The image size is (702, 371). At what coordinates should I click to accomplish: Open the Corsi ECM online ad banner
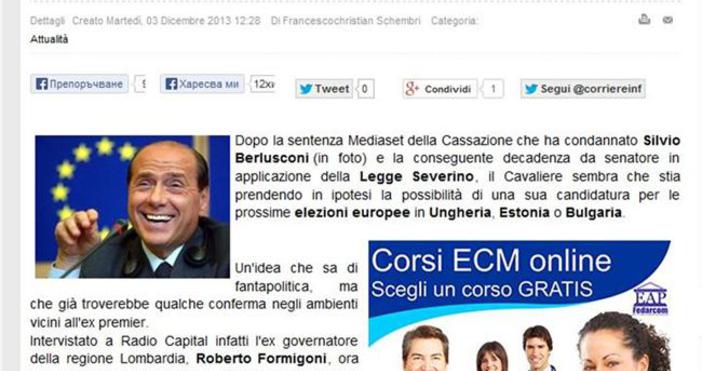click(x=519, y=306)
